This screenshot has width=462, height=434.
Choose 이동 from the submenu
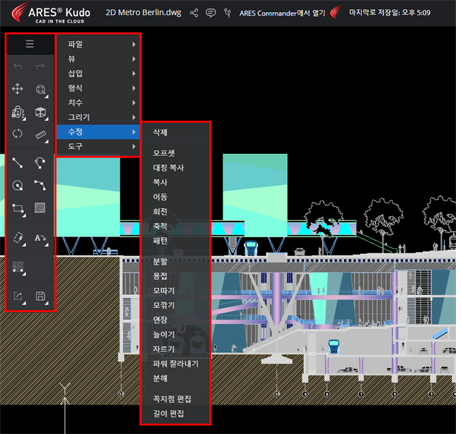[176, 197]
